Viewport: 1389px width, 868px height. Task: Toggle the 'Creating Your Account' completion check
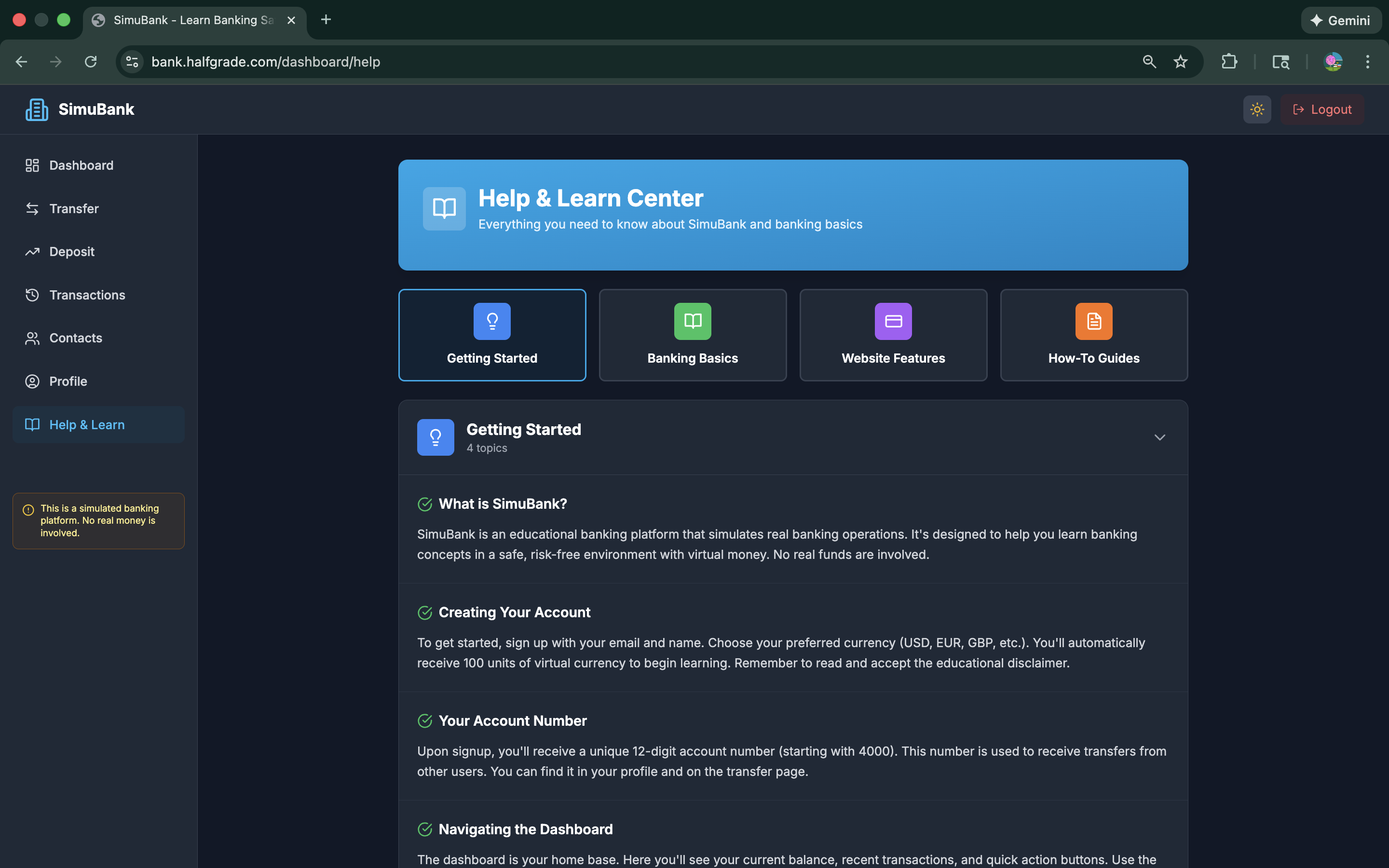pos(425,612)
